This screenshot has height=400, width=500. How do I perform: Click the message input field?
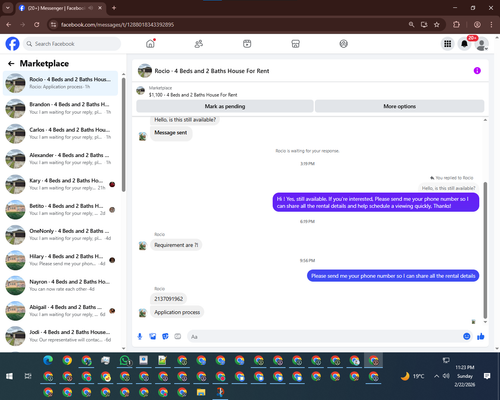tap(325, 337)
